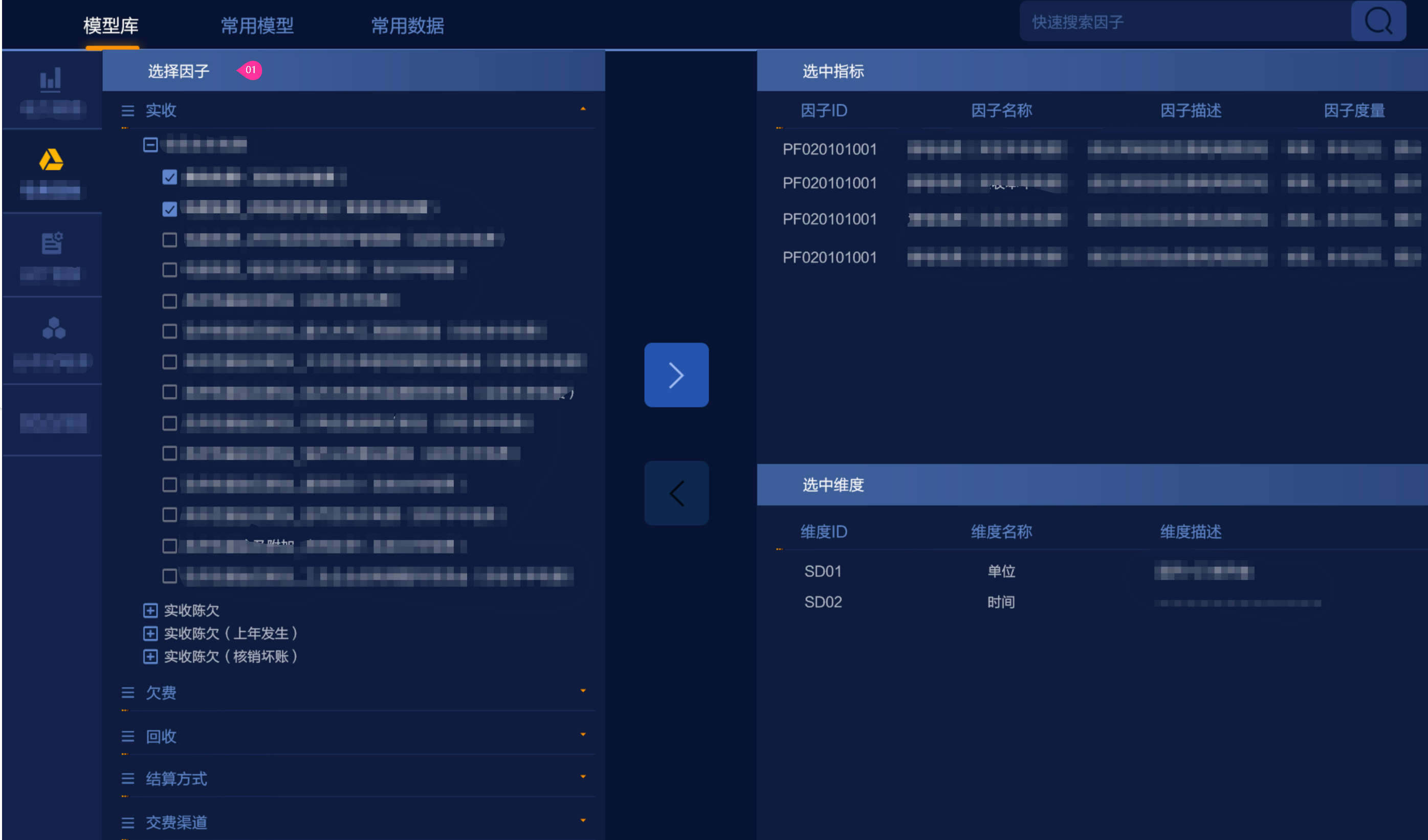The image size is (1428, 840).
Task: Expand the 回收 section dropdown arrow
Action: coord(583,735)
